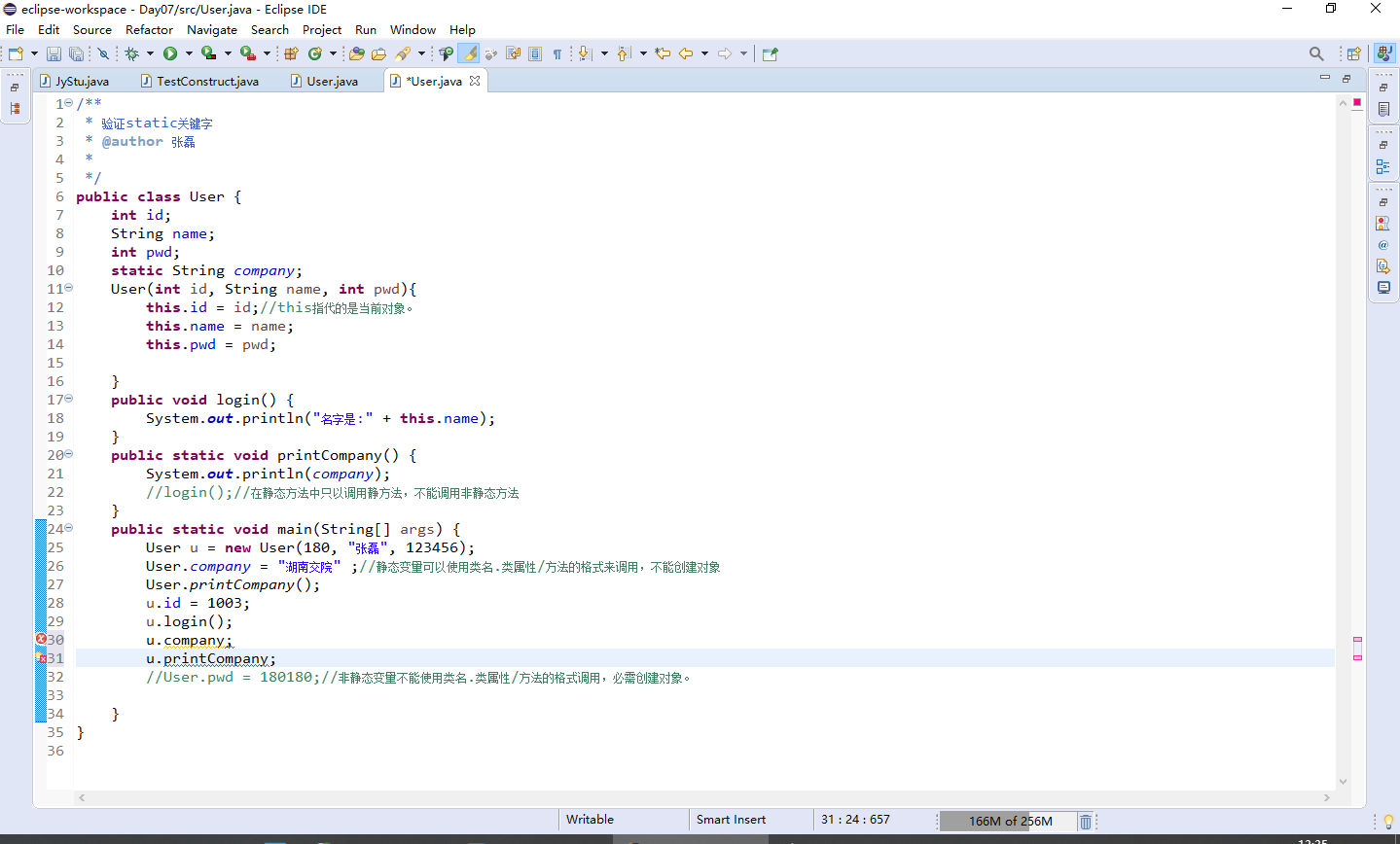1400x844 pixels.
Task: Click the New file toolbar icon
Action: (x=16, y=53)
